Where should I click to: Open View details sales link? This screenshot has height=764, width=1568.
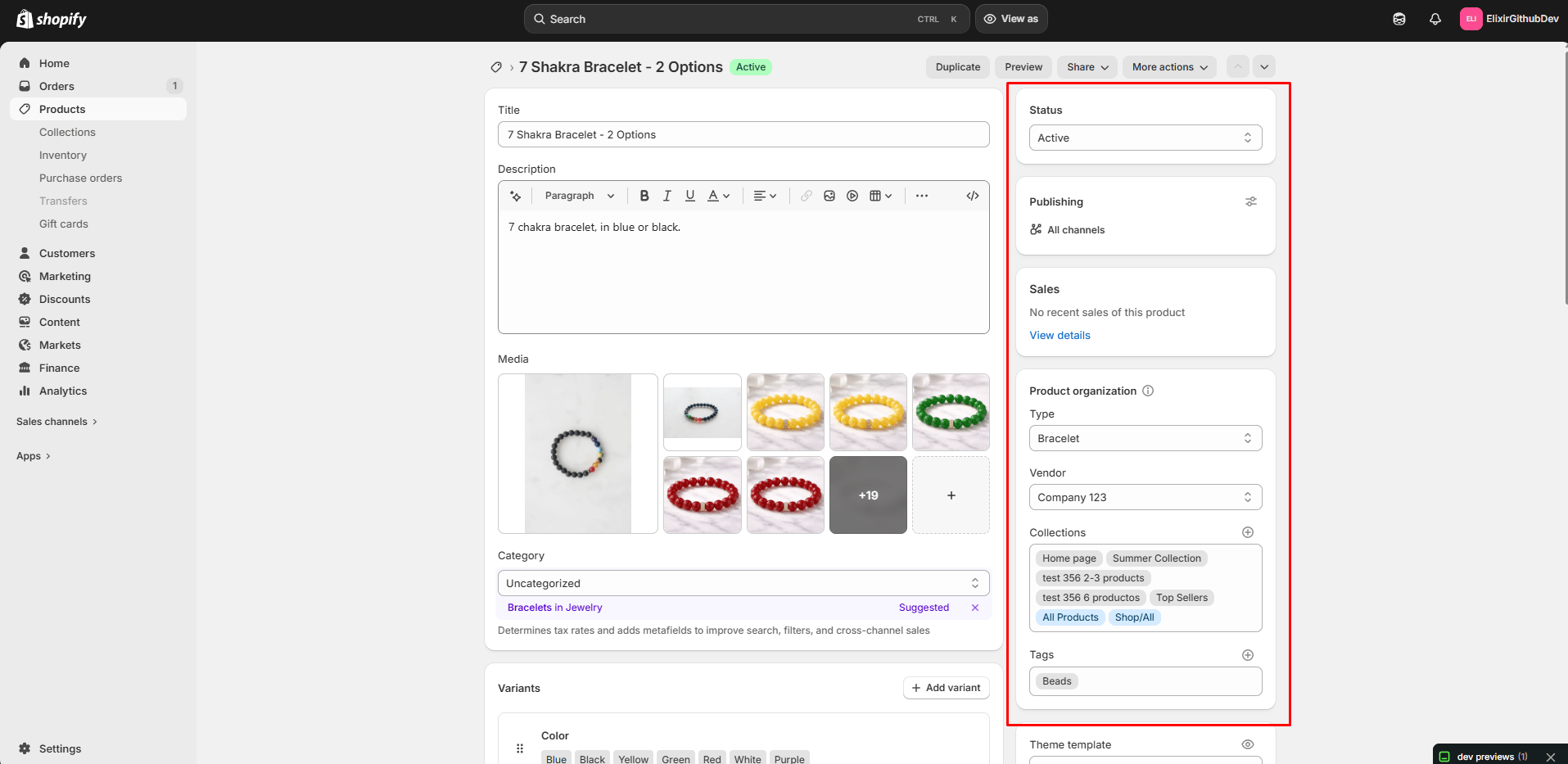pyautogui.click(x=1060, y=335)
